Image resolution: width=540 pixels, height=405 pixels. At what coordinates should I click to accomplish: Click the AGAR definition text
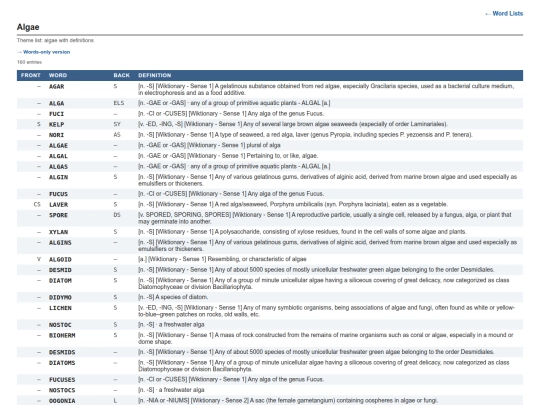click(326, 90)
